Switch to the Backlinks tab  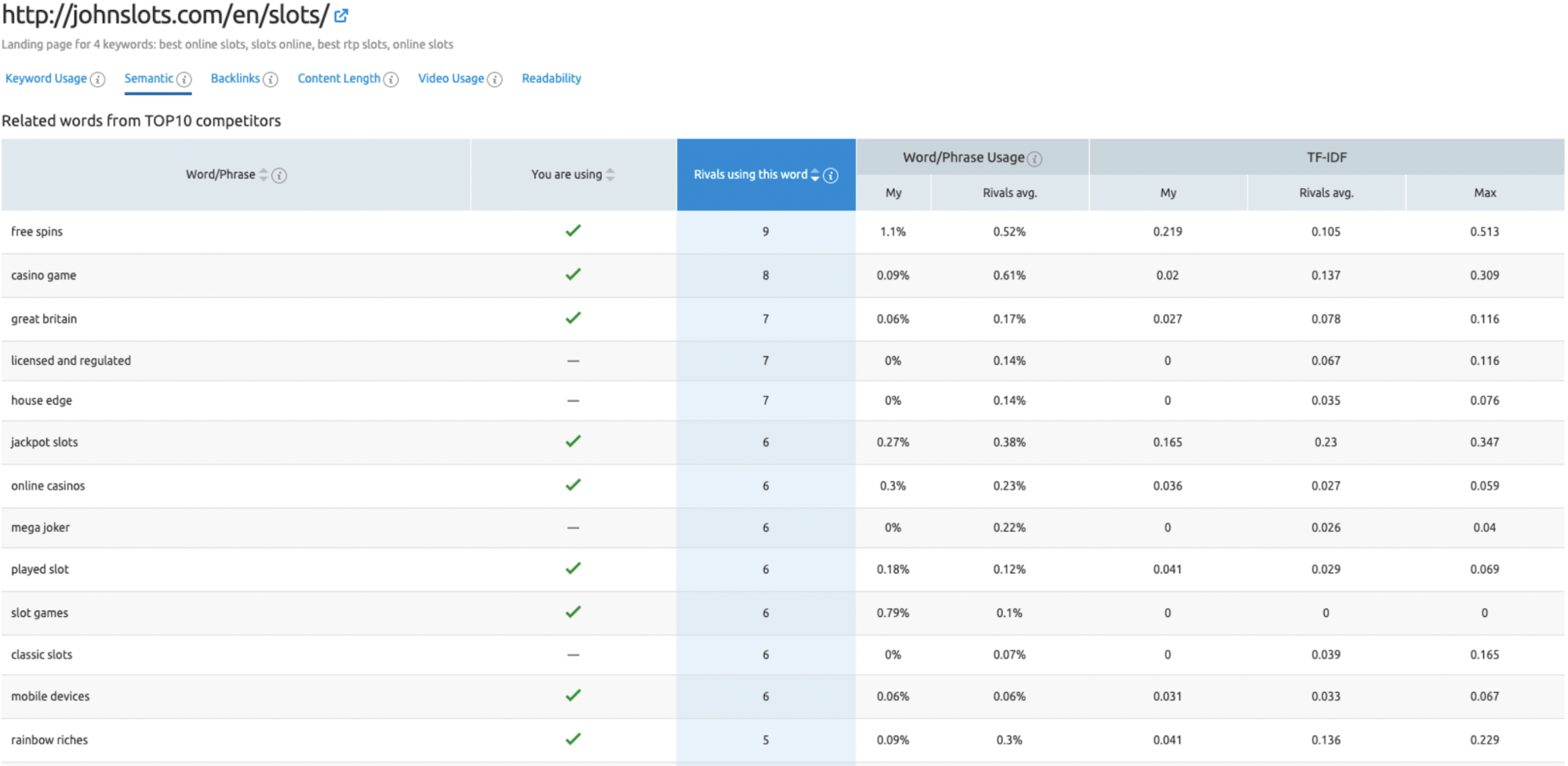(235, 78)
